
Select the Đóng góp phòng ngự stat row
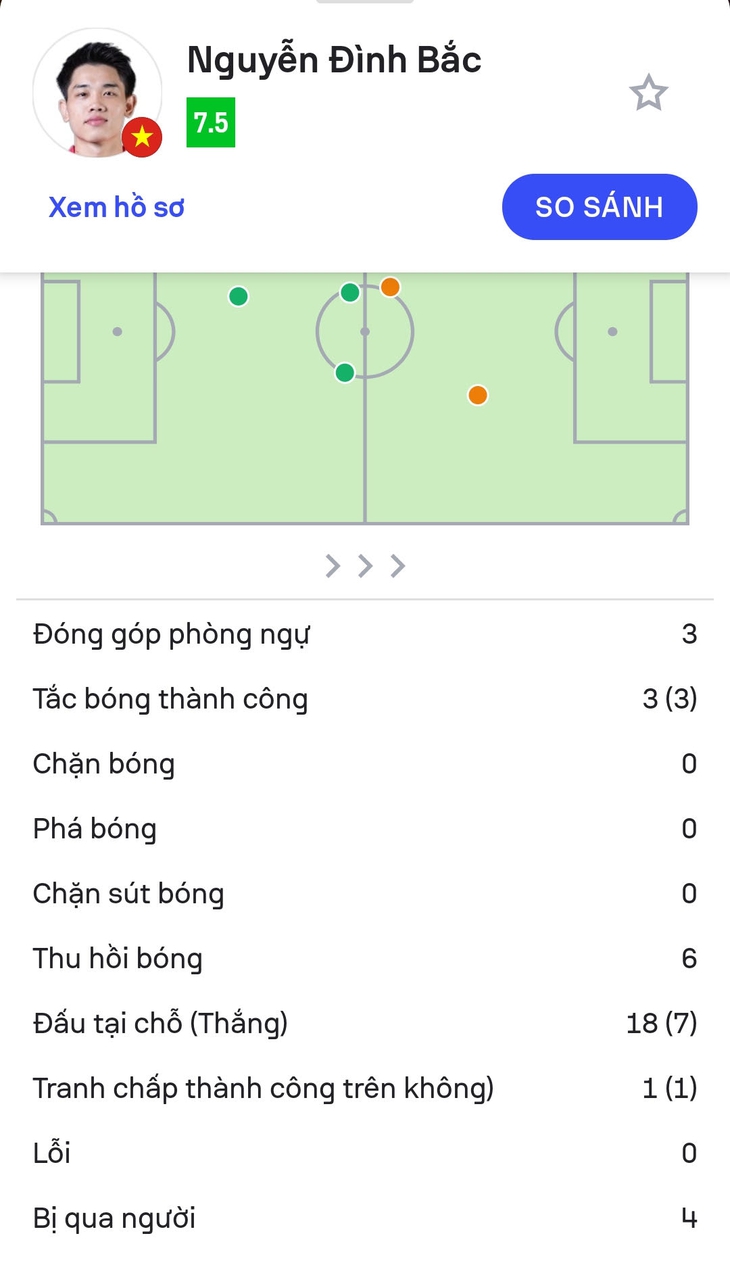[x=365, y=634]
